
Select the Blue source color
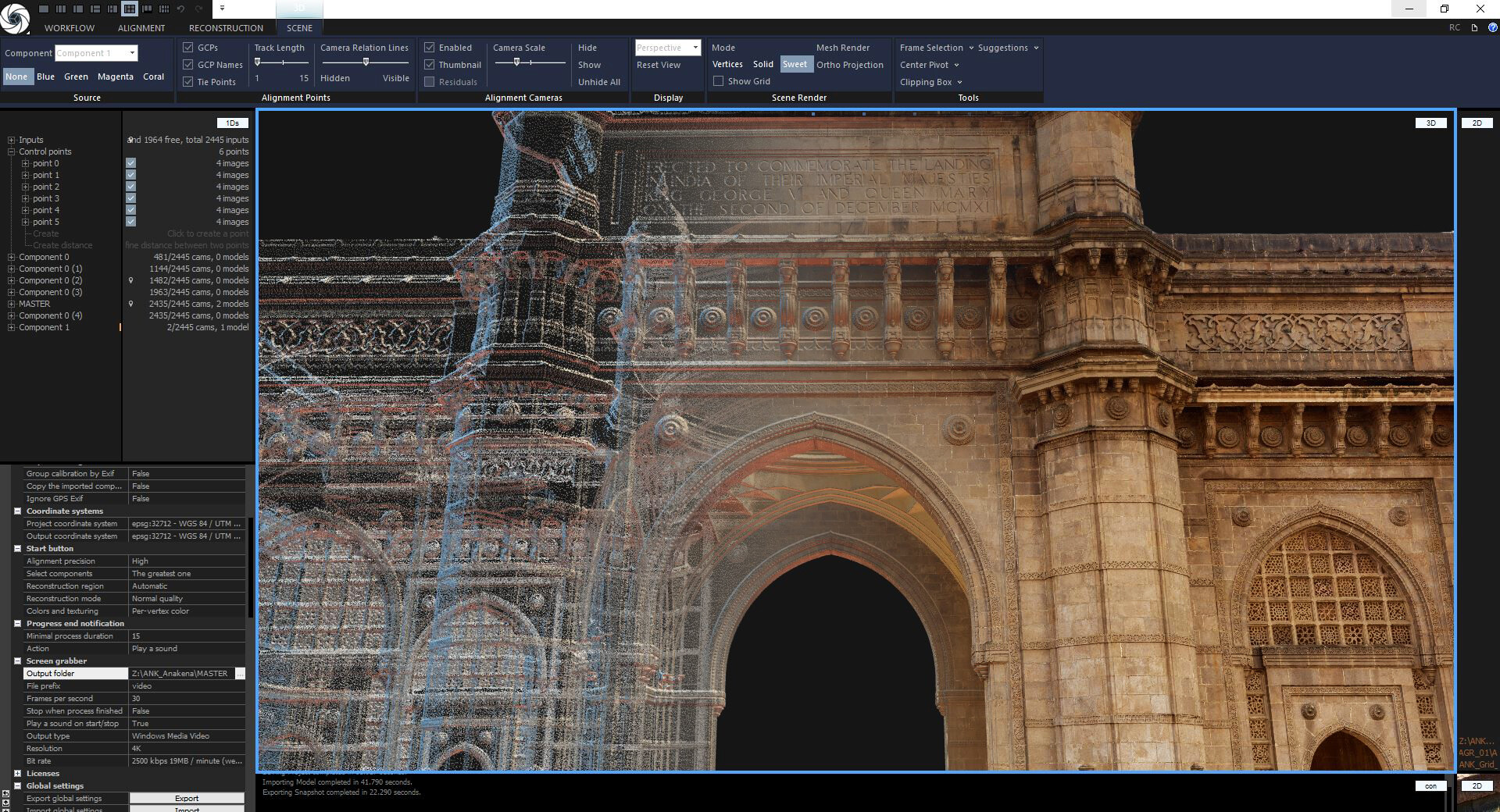(46, 77)
